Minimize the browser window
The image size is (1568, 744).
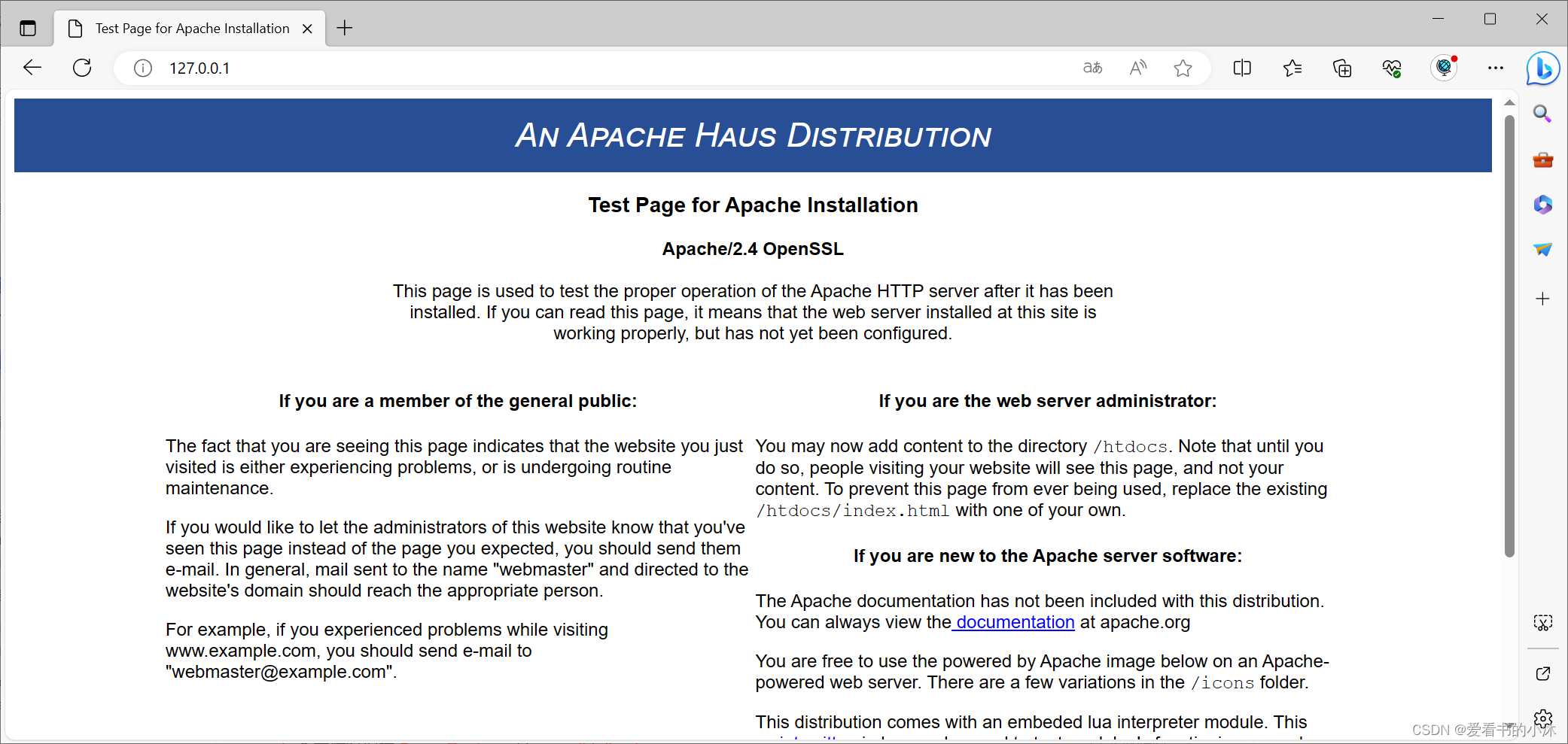pyautogui.click(x=1438, y=19)
